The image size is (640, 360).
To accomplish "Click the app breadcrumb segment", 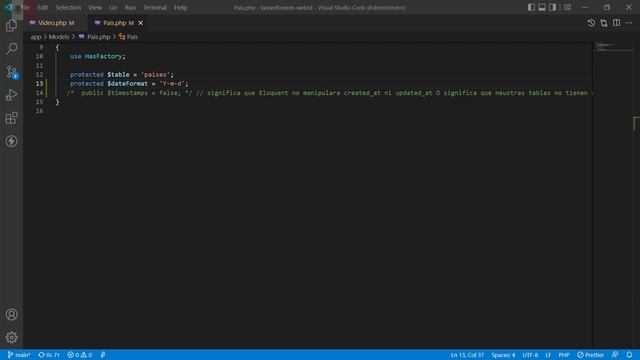I will coord(36,37).
